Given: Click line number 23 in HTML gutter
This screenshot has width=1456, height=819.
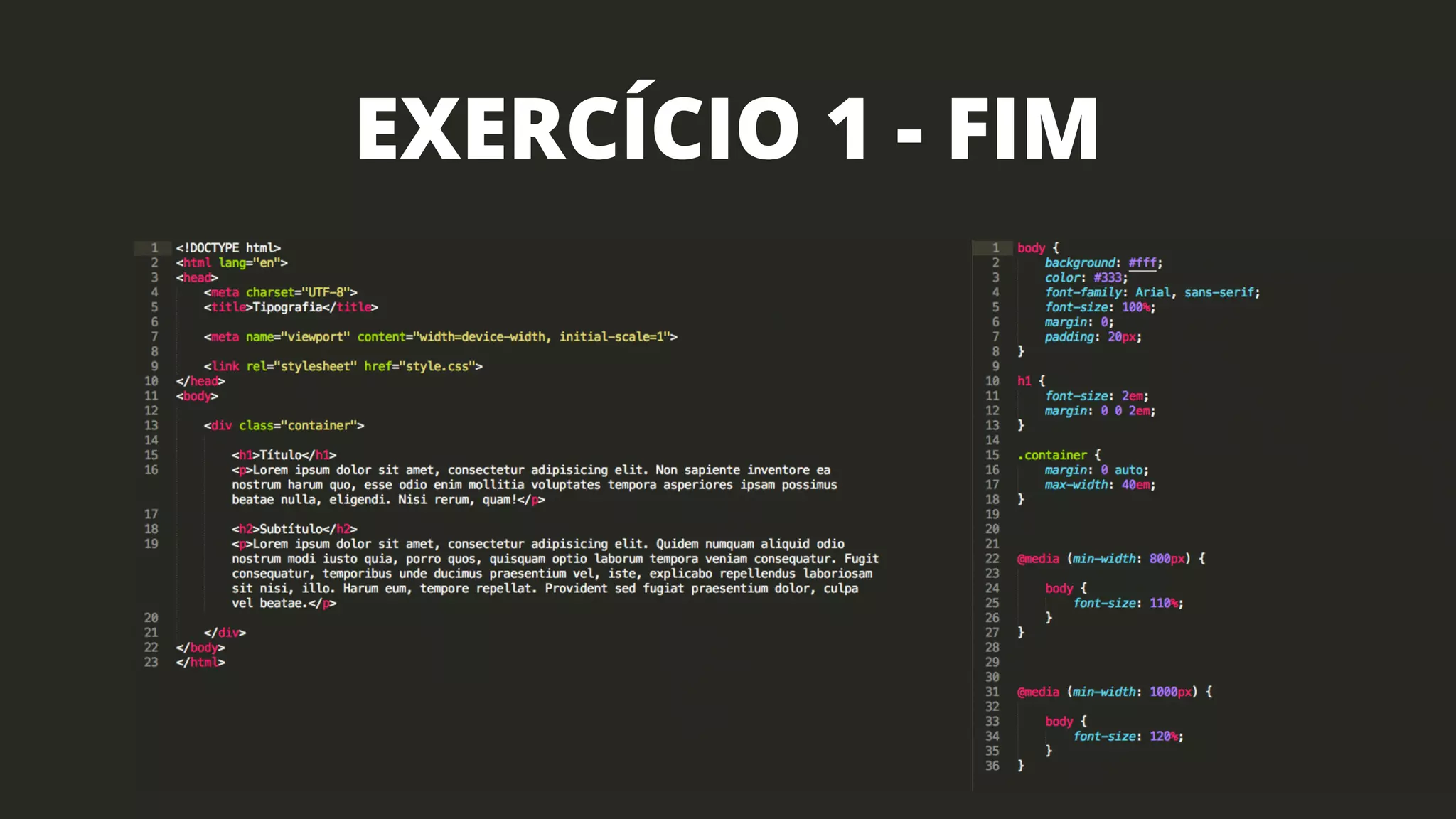Looking at the screenshot, I should click(151, 663).
